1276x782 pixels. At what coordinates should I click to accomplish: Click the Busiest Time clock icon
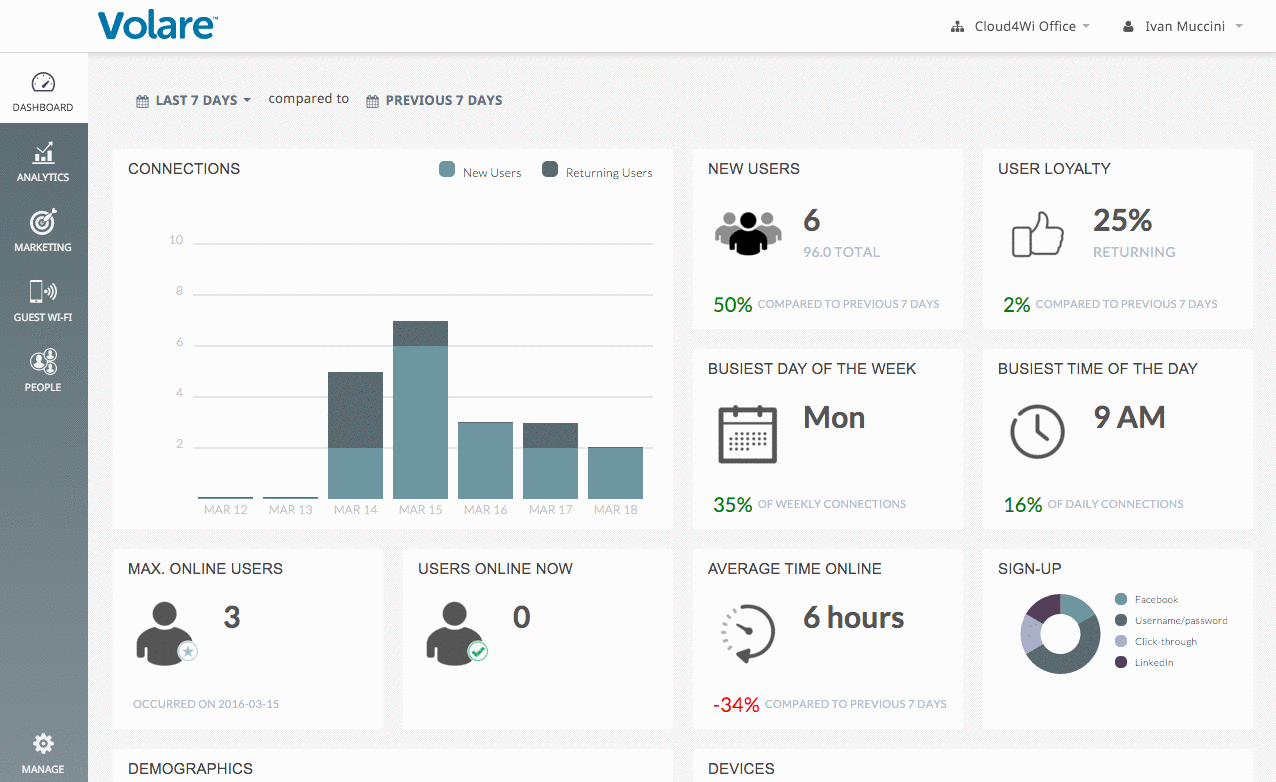tap(1037, 433)
